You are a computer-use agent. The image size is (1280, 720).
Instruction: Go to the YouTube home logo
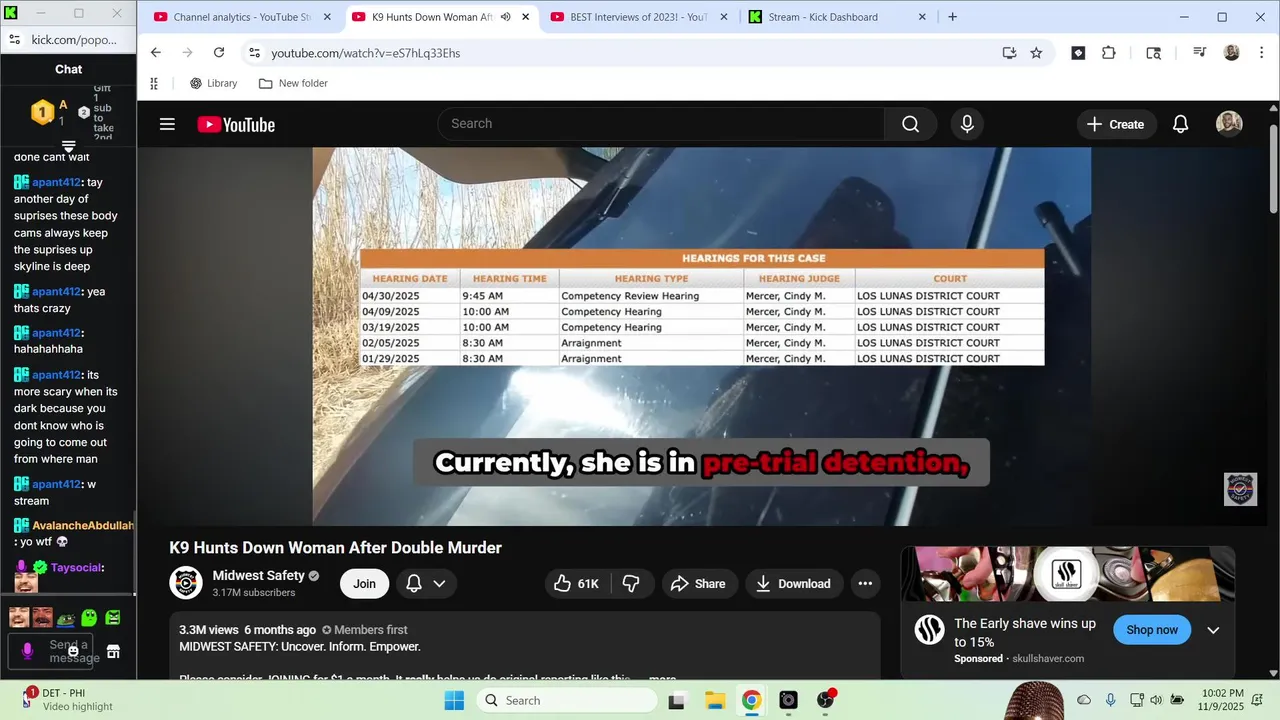(x=236, y=124)
